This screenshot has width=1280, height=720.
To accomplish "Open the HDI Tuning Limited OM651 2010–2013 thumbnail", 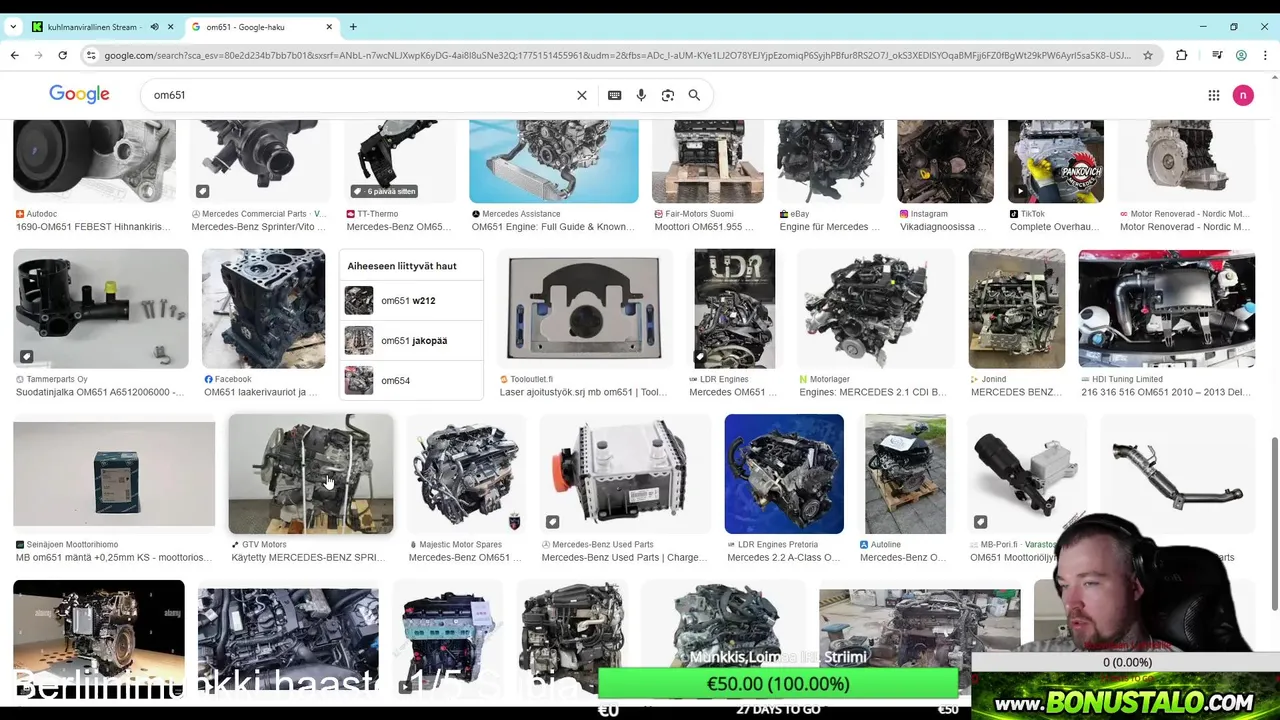I will (1167, 309).
